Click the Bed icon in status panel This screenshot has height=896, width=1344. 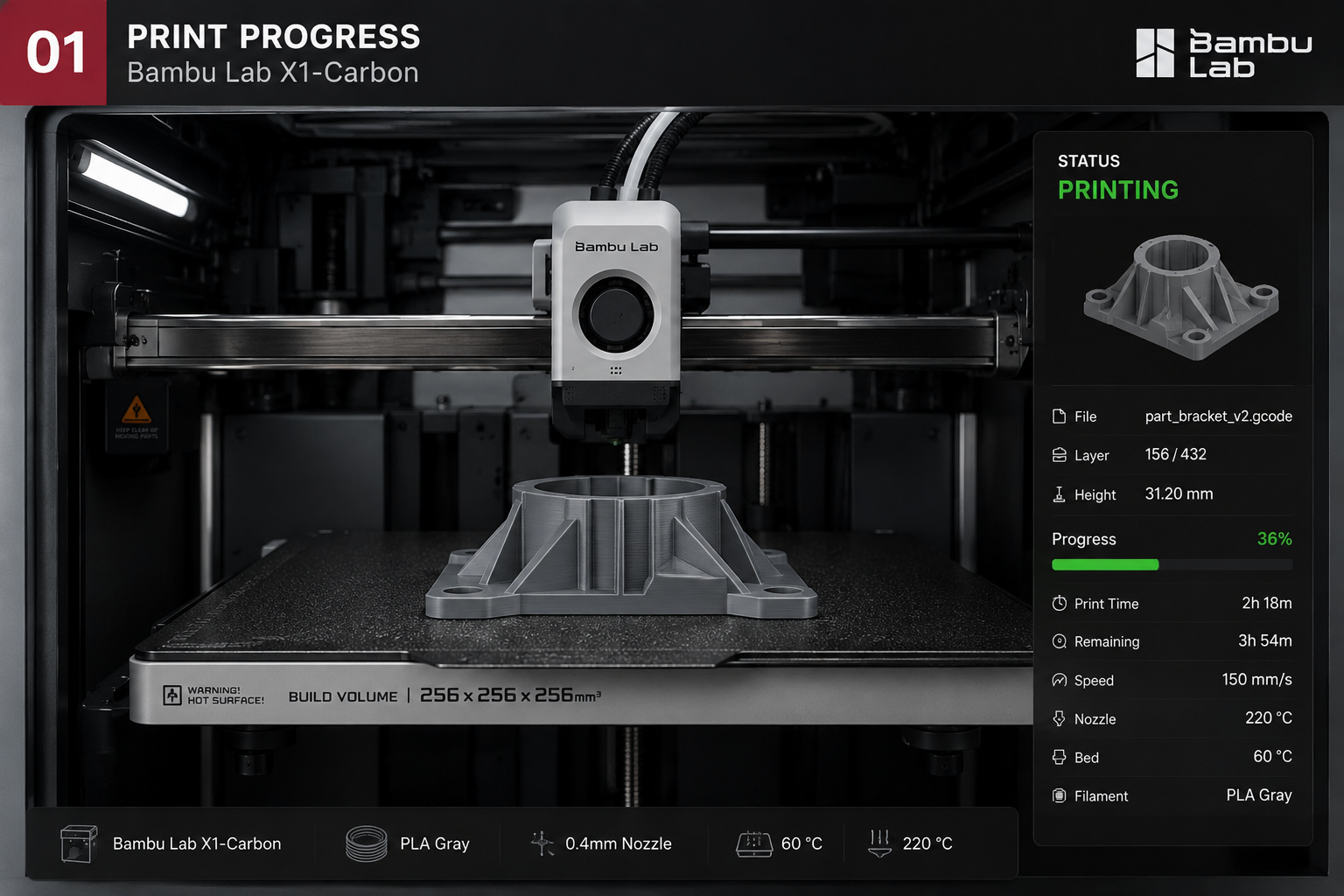click(x=1059, y=757)
